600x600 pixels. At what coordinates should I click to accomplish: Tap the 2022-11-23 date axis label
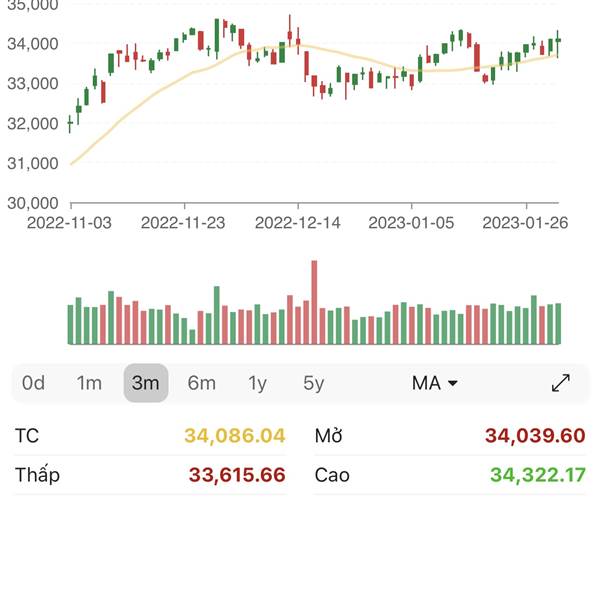click(x=183, y=223)
